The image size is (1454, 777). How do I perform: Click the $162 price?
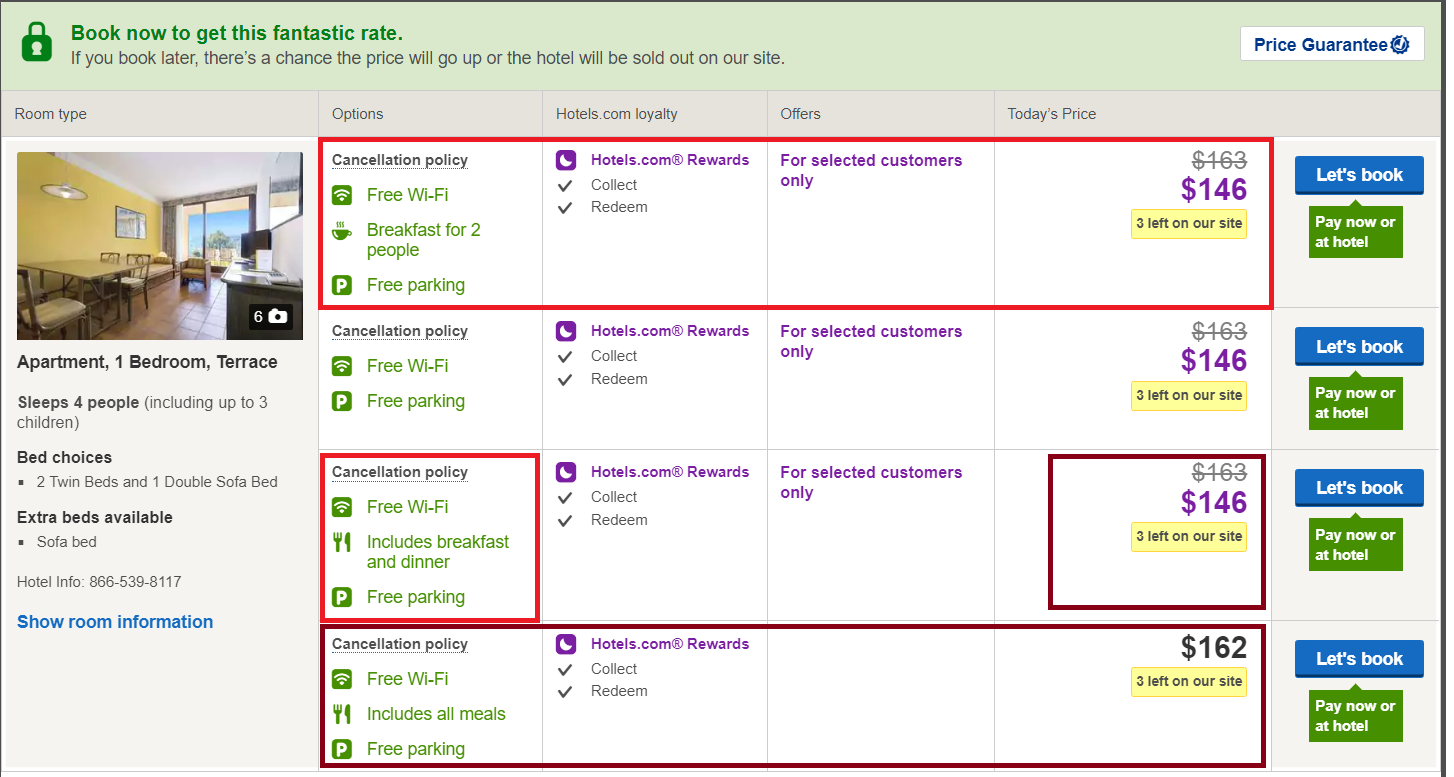(1214, 648)
